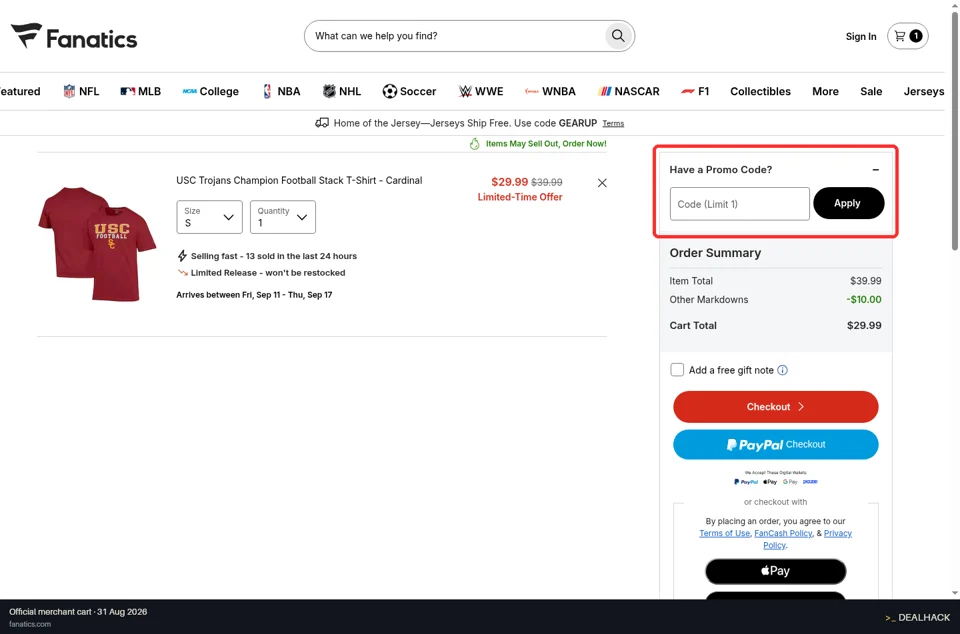Open FanCash Policy link
Screen dimensions: 960x634
tap(783, 534)
